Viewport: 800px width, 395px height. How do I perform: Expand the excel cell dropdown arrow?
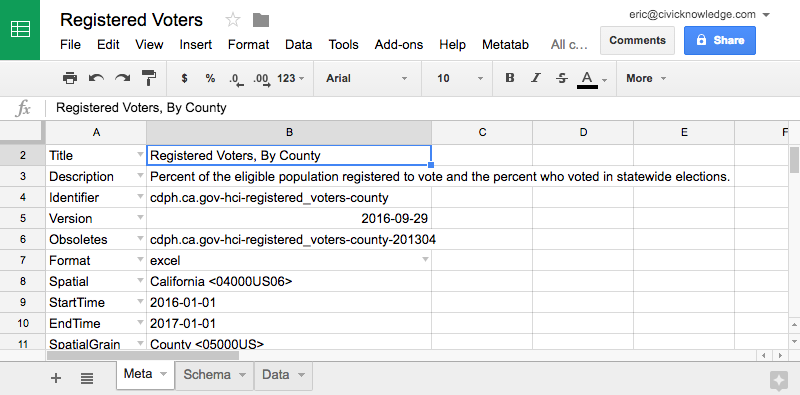(424, 260)
